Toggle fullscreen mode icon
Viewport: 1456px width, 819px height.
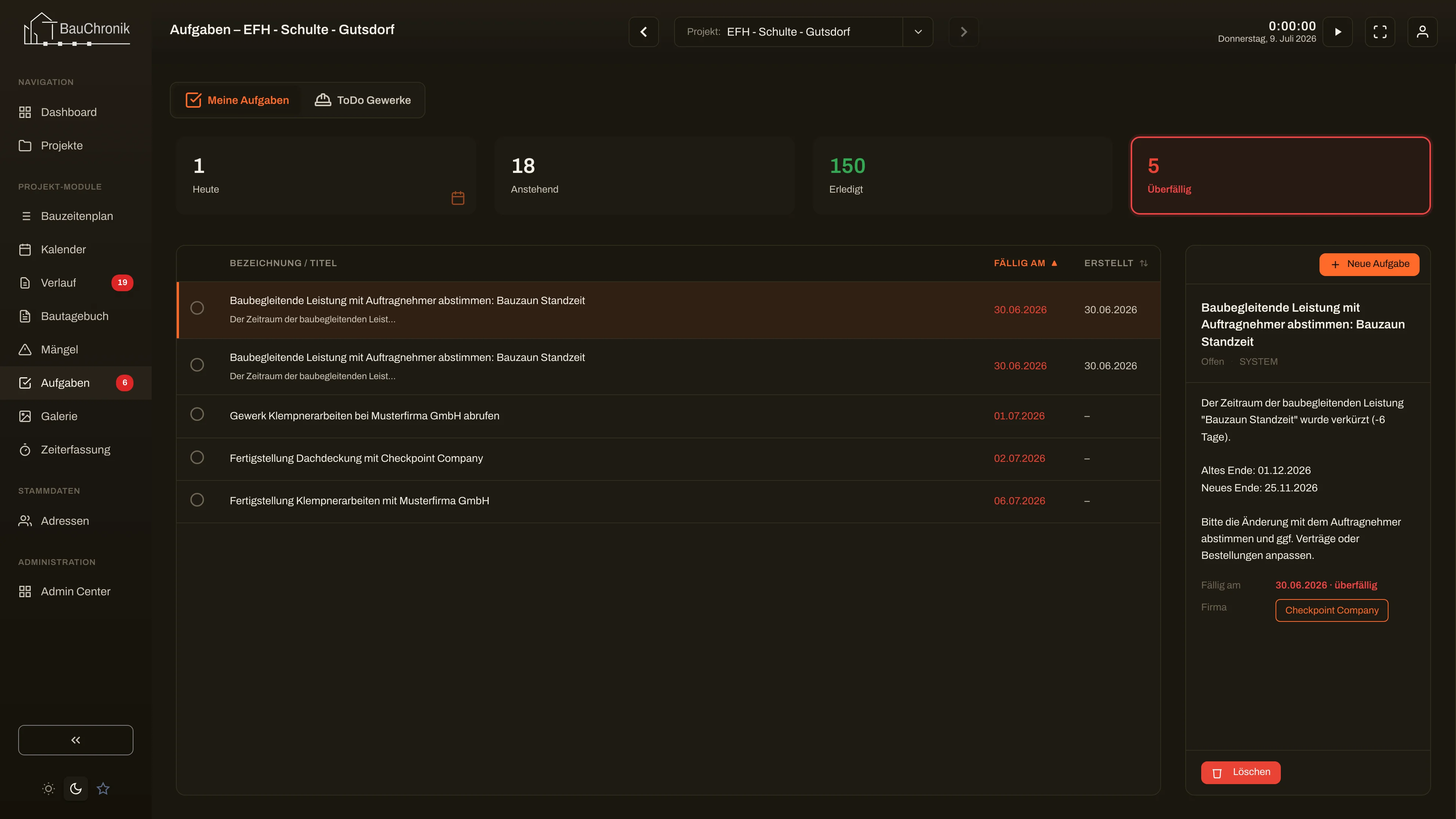click(1380, 31)
